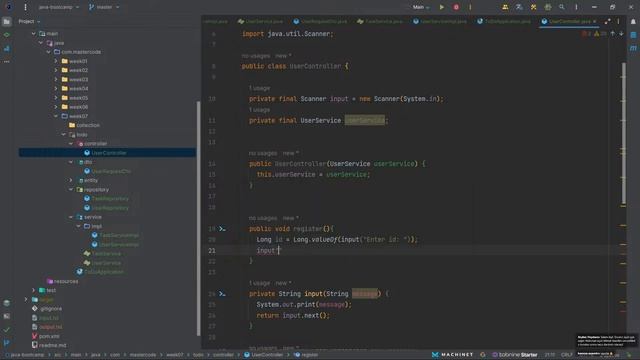Place the cursor on code line 21
The width and height of the screenshot is (640, 360).
pos(412,250)
